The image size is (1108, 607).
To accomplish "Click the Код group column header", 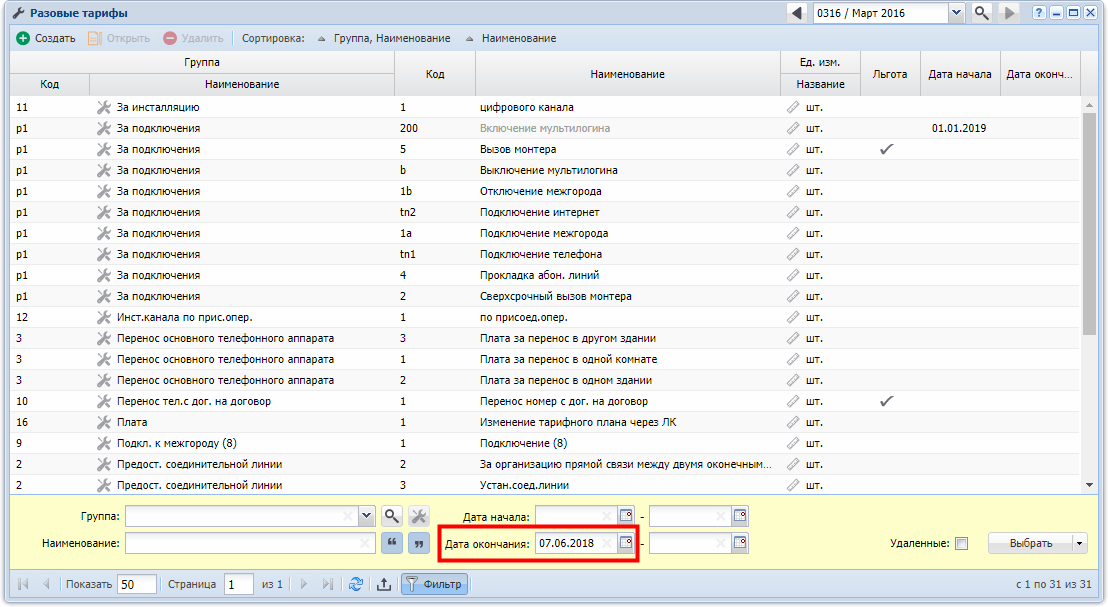I will click(49, 84).
